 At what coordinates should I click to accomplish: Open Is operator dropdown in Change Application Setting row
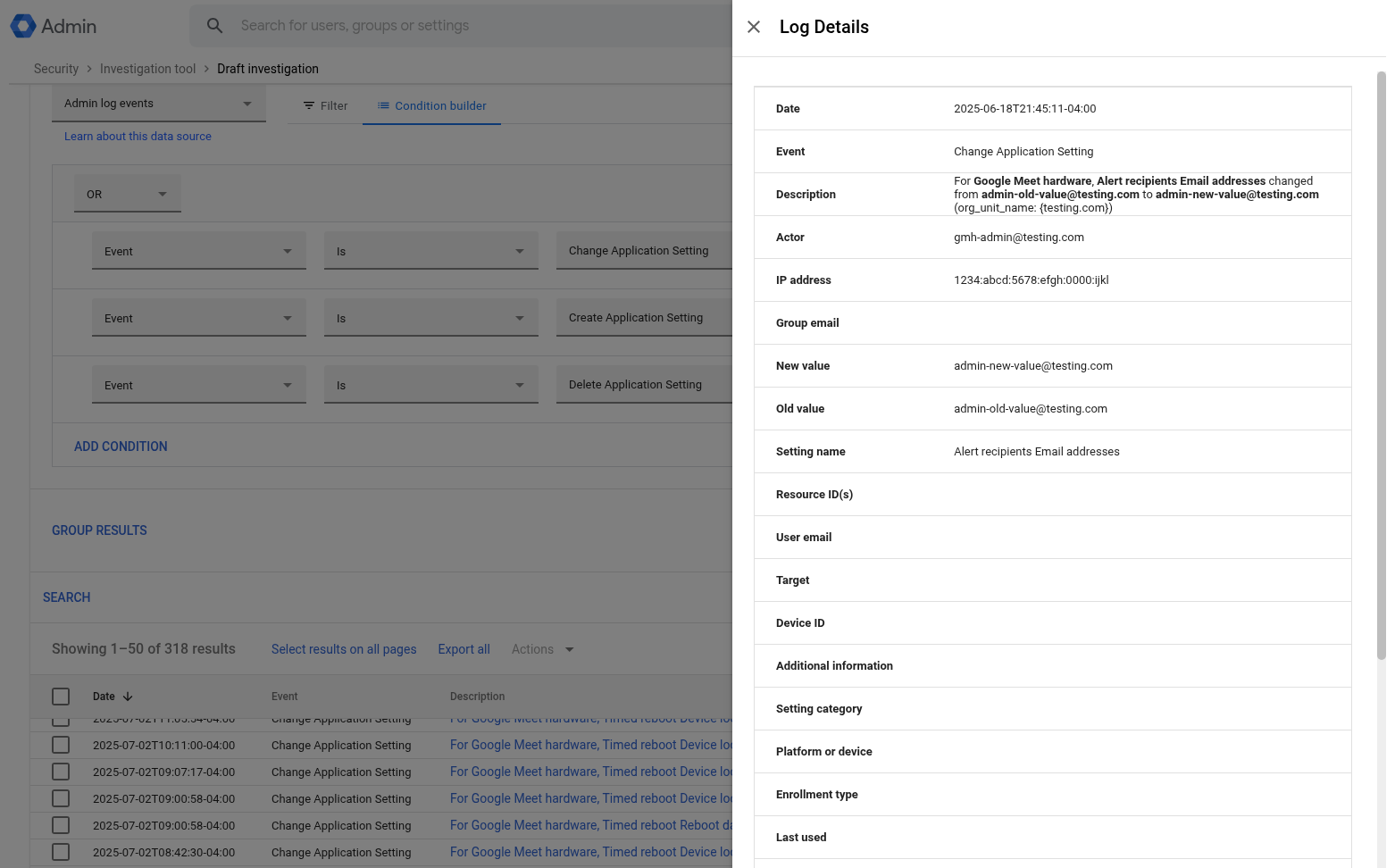(431, 251)
